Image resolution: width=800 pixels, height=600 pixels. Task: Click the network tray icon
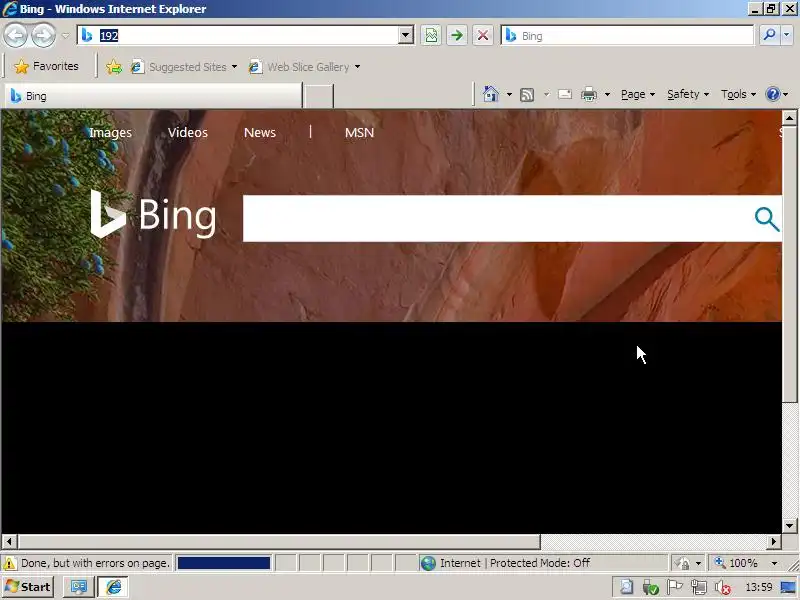point(698,588)
